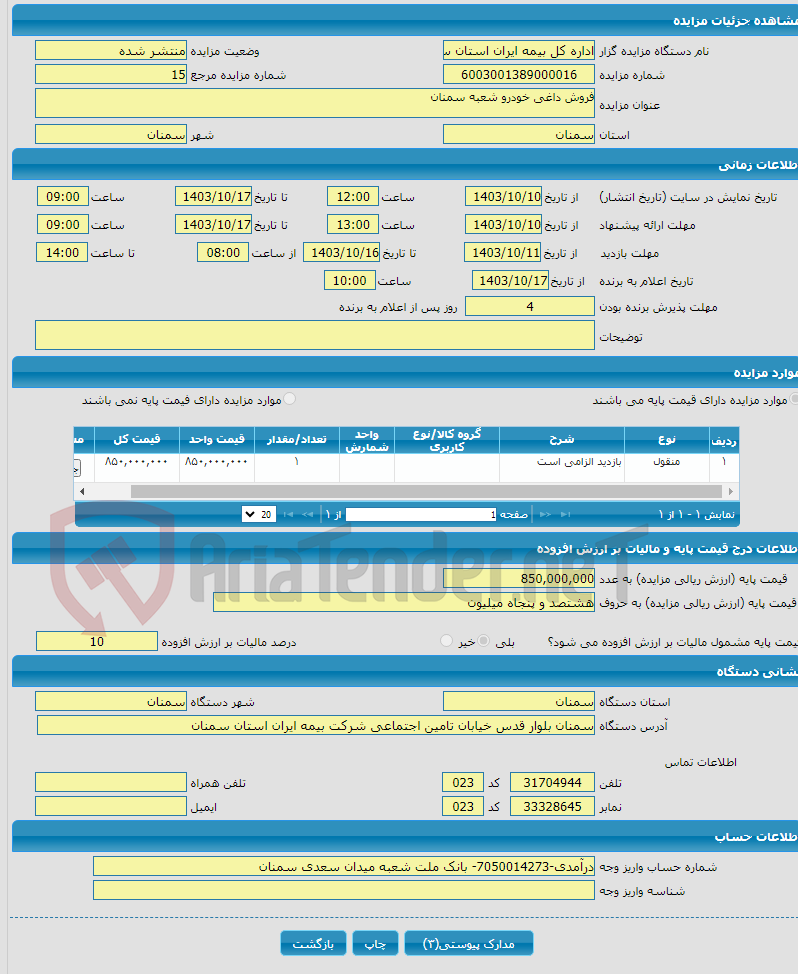The width and height of the screenshot is (798, 974).
Task: Open rows-per-page dropdown showing 20
Action: click(258, 514)
